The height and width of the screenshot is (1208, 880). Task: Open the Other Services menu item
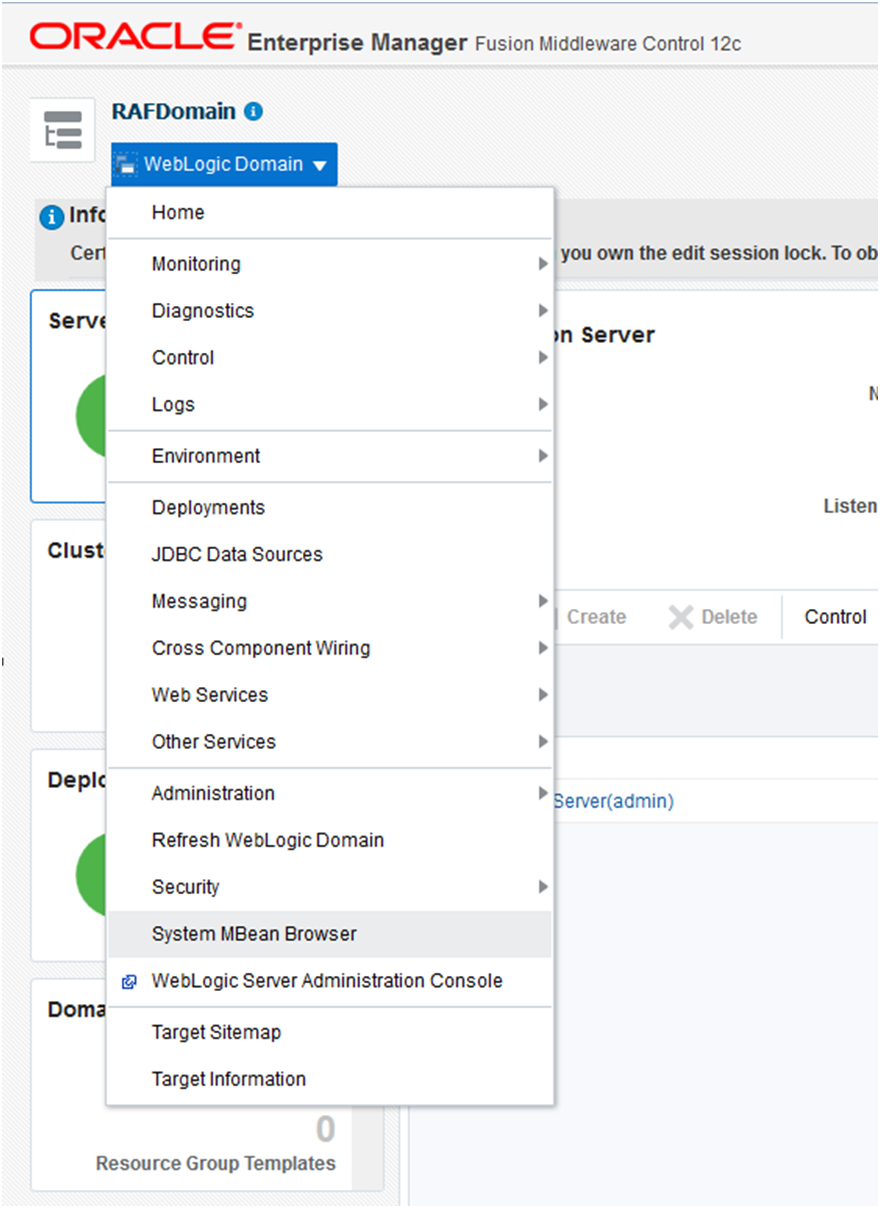pos(330,742)
